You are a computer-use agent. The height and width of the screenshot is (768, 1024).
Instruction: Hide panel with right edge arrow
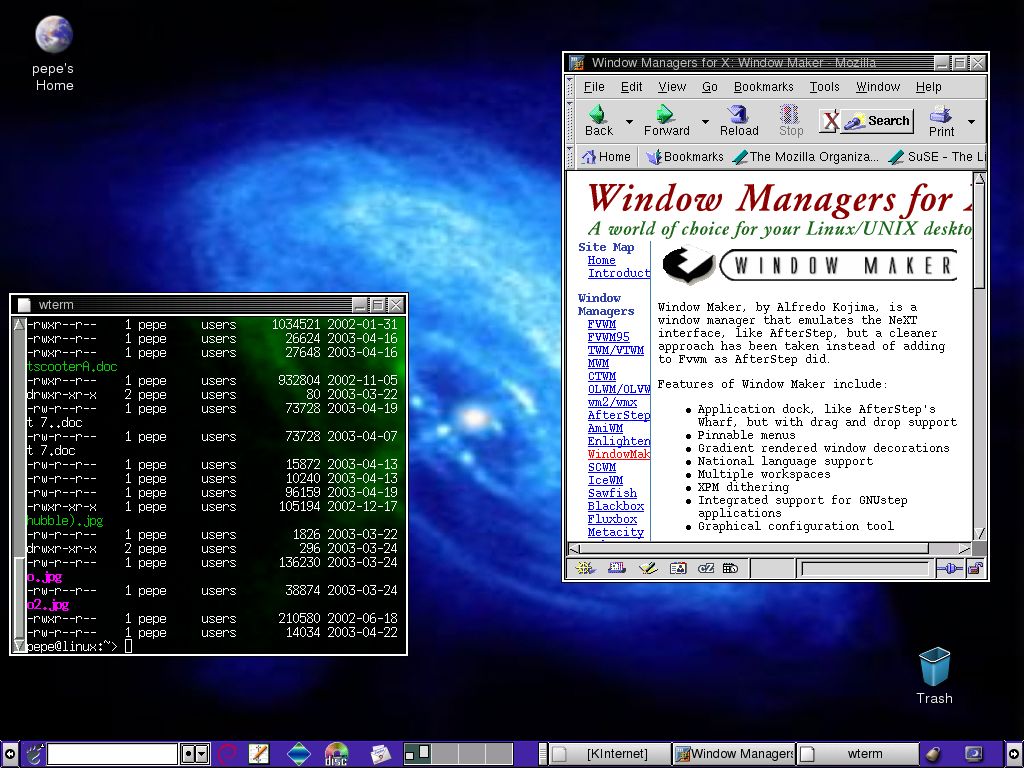pyautogui.click(x=1014, y=754)
